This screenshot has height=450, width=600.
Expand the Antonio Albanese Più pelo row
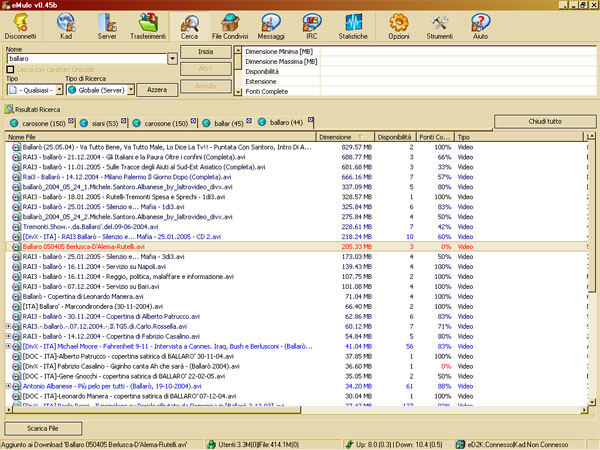(8, 386)
